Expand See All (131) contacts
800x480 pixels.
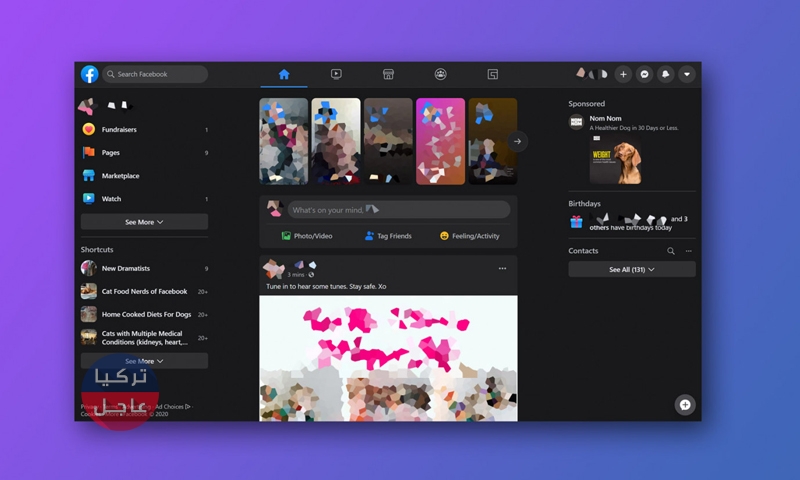631,270
